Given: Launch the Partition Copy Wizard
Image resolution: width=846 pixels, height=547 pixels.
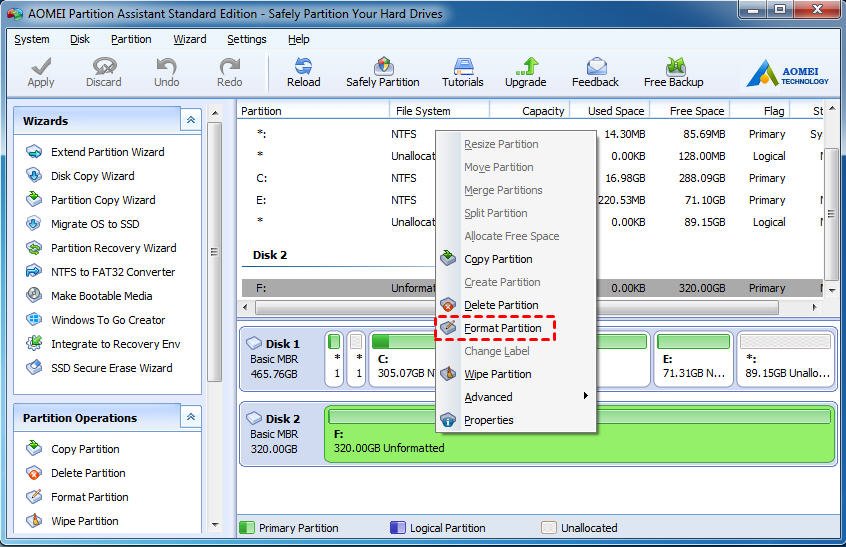Looking at the screenshot, I should pyautogui.click(x=103, y=200).
